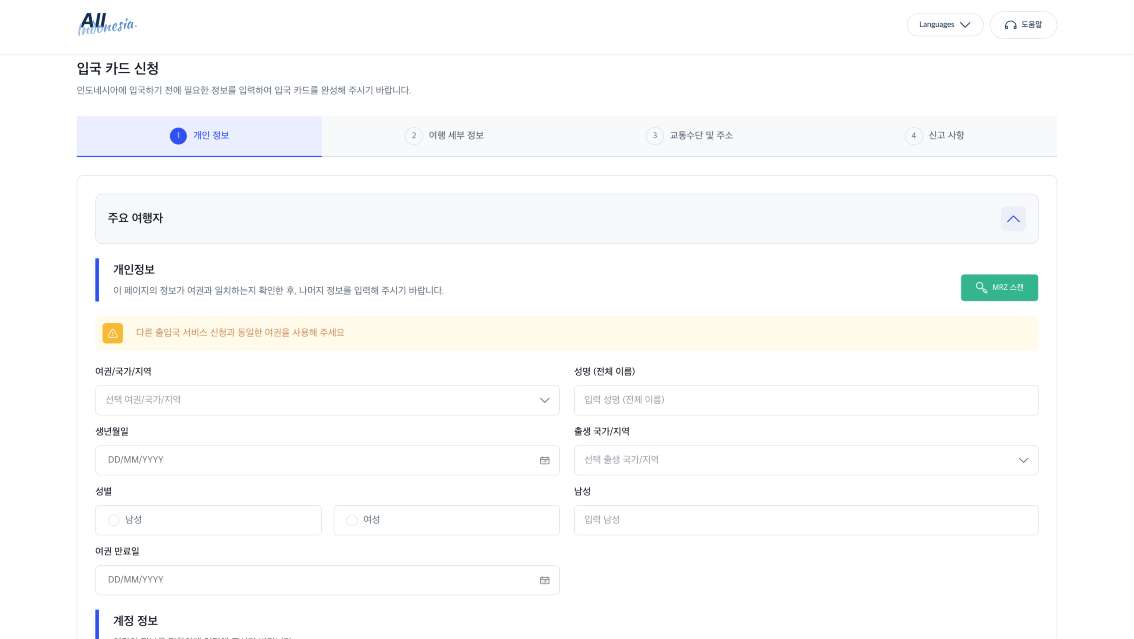This screenshot has width=1134, height=639.
Task: Open the Languages dropdown
Action: pyautogui.click(x=945, y=25)
